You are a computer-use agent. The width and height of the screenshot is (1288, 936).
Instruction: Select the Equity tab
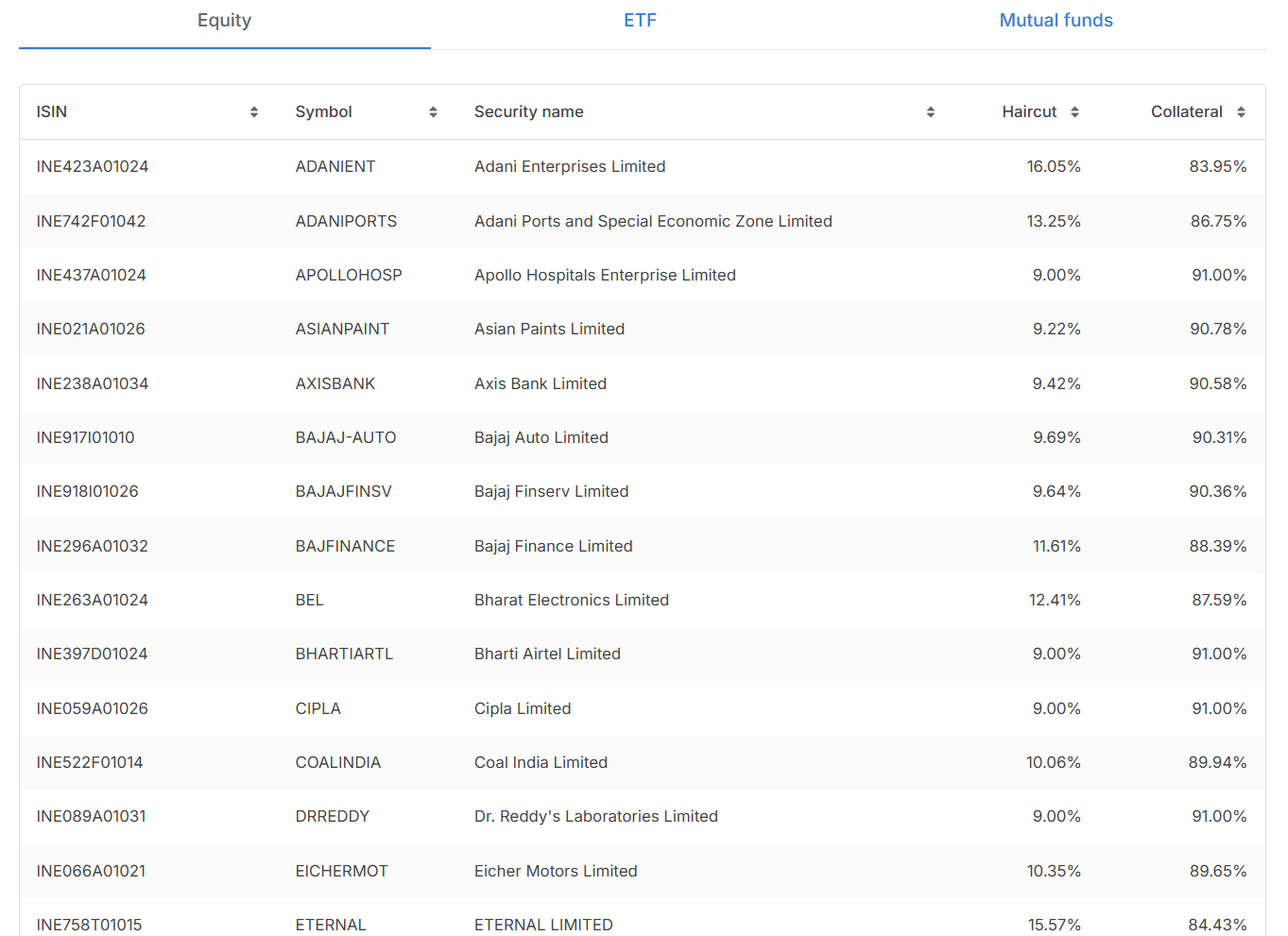point(224,19)
